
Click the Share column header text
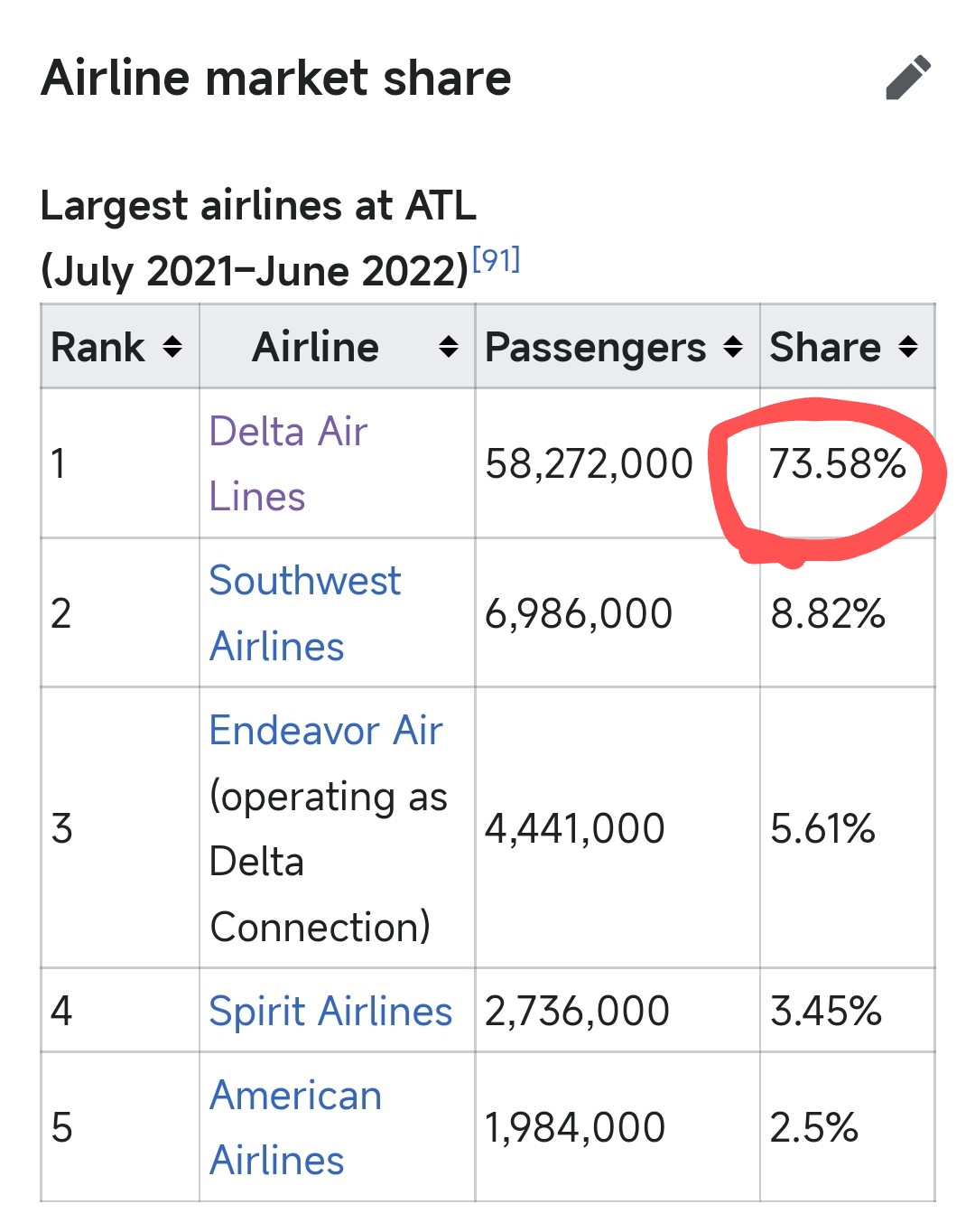coord(824,347)
